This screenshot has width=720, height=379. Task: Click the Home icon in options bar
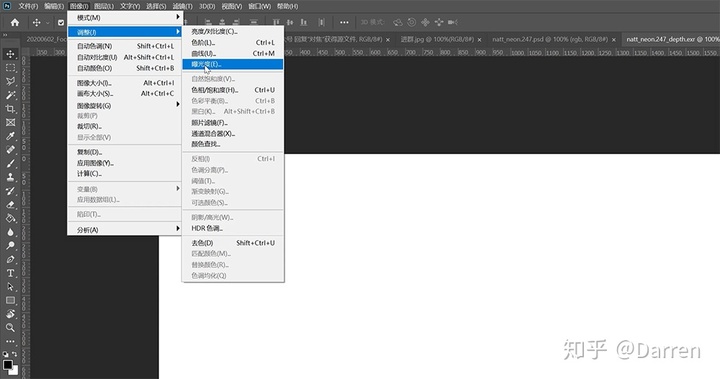pyautogui.click(x=15, y=22)
